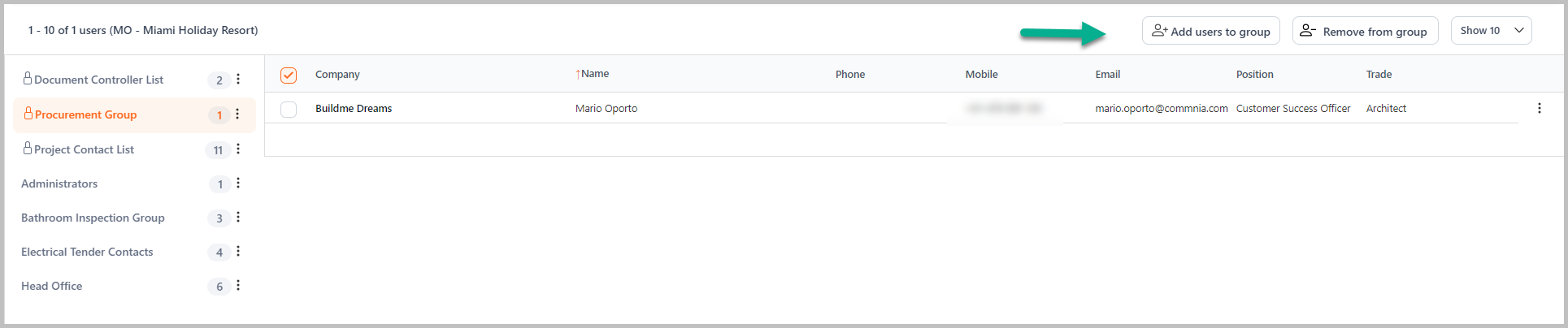Select the Project Contact List group
The width and height of the screenshot is (1568, 328).
pyautogui.click(x=84, y=149)
